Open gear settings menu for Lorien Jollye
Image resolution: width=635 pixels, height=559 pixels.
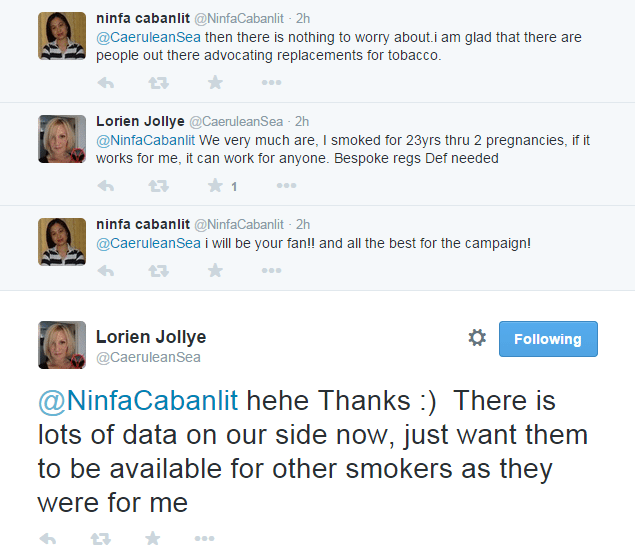[477, 337]
